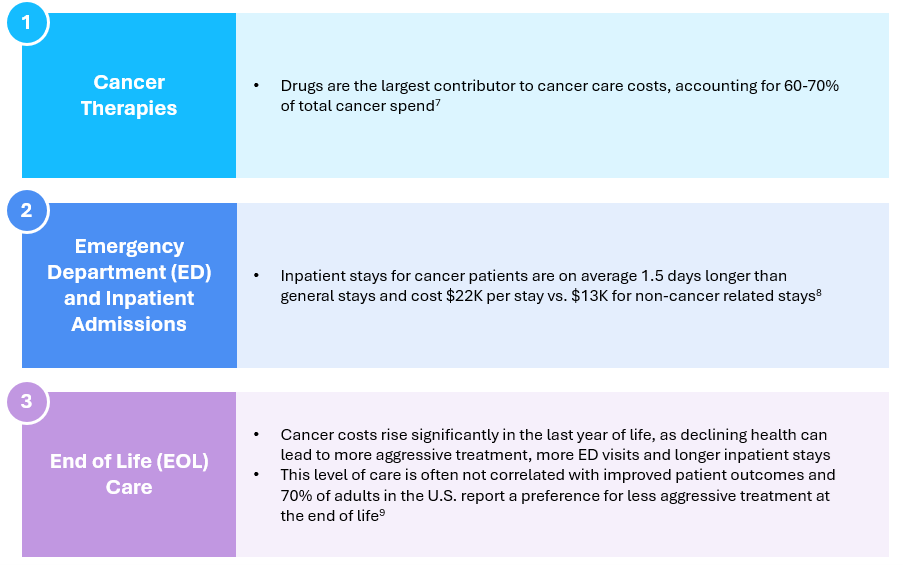This screenshot has width=903, height=565.
Task: Click the light lavender panel of section three
Action: [x=562, y=475]
